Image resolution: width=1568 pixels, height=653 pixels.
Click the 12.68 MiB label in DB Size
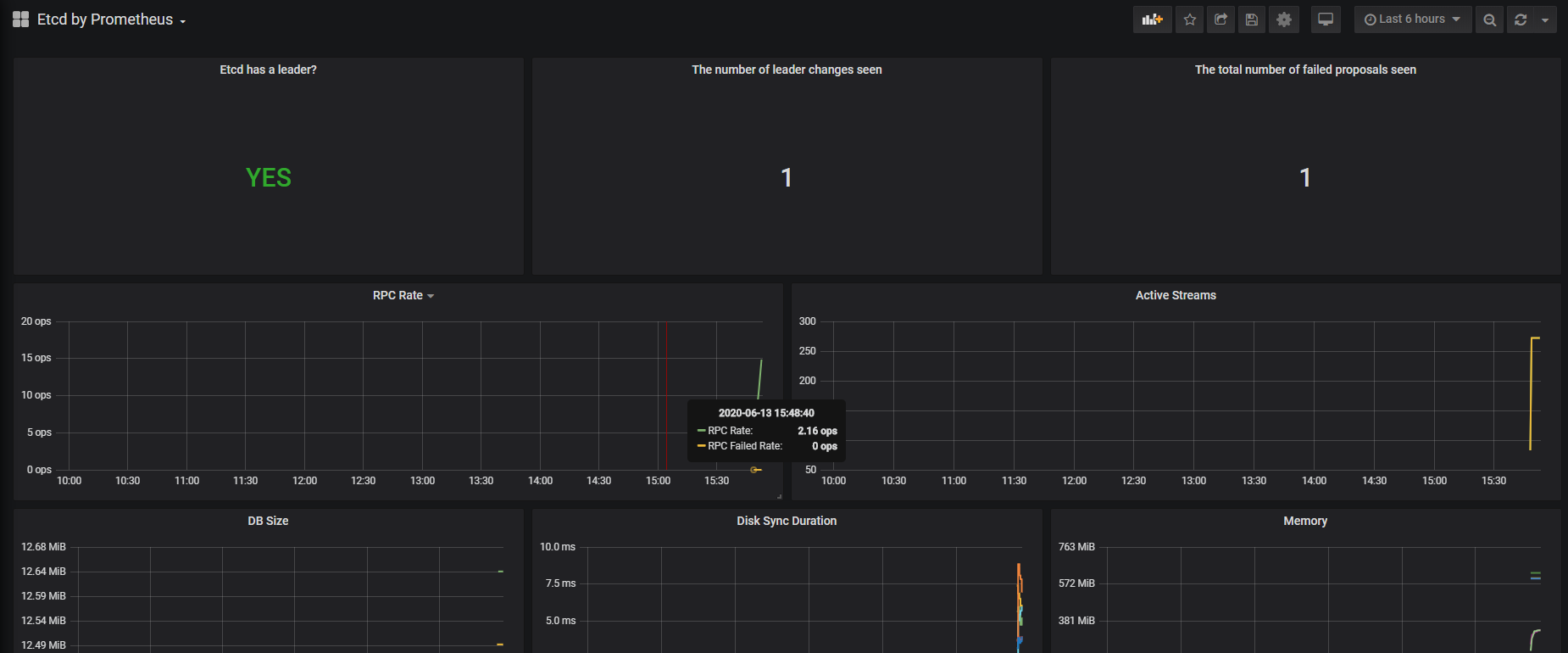click(43, 547)
